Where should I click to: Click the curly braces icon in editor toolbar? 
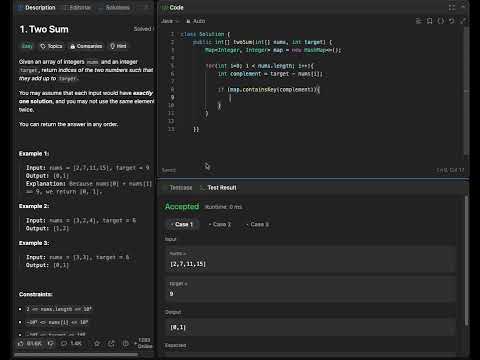tap(441, 21)
